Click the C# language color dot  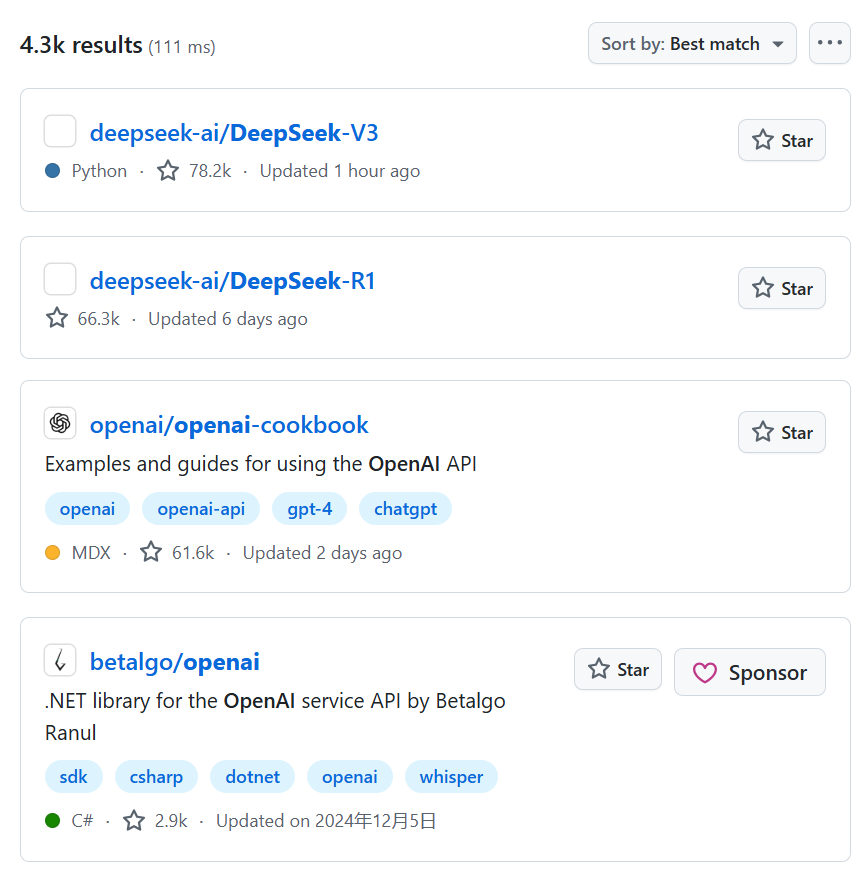click(51, 820)
